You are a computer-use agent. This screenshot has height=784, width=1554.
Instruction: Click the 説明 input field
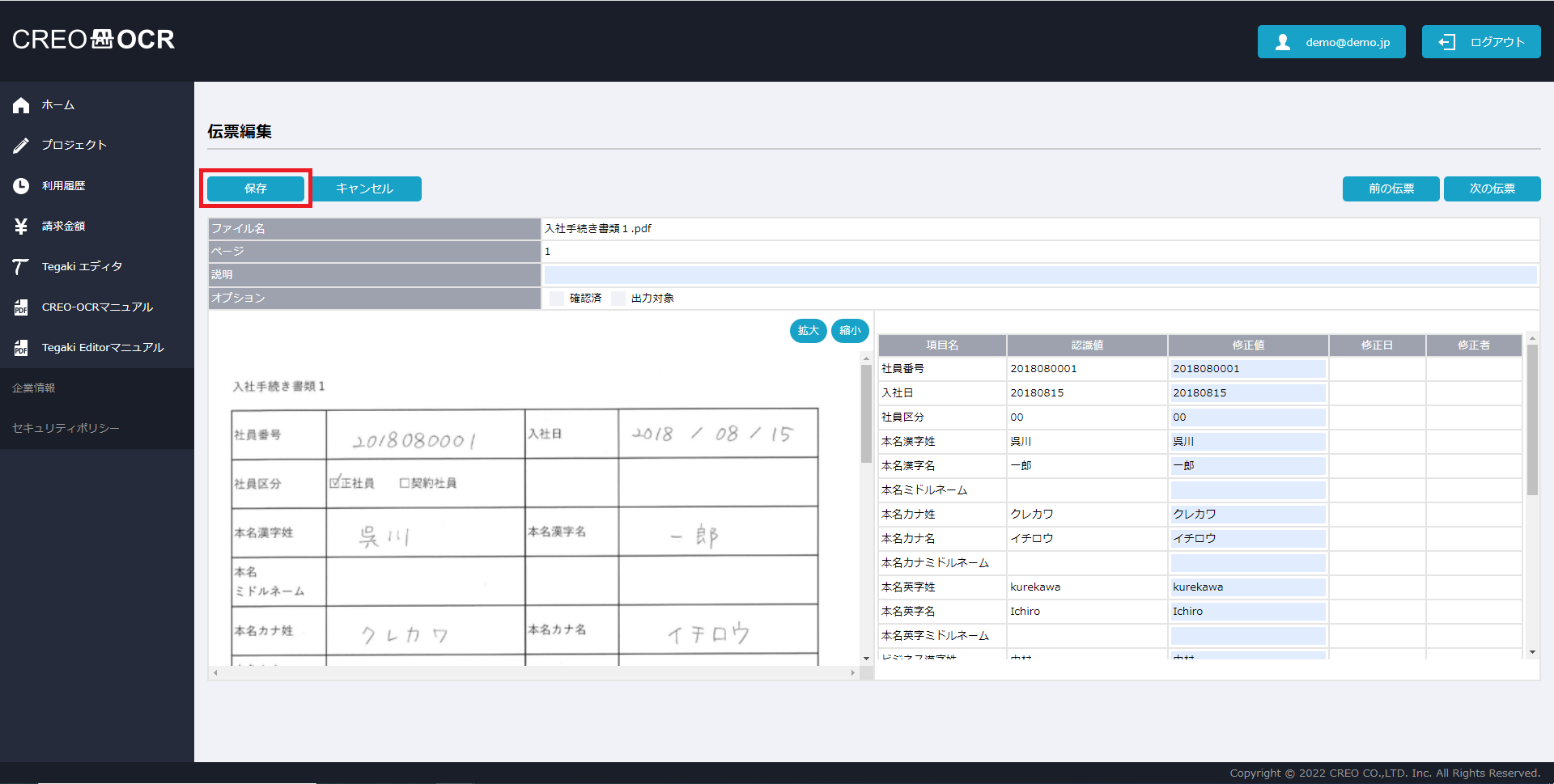click(1040, 275)
